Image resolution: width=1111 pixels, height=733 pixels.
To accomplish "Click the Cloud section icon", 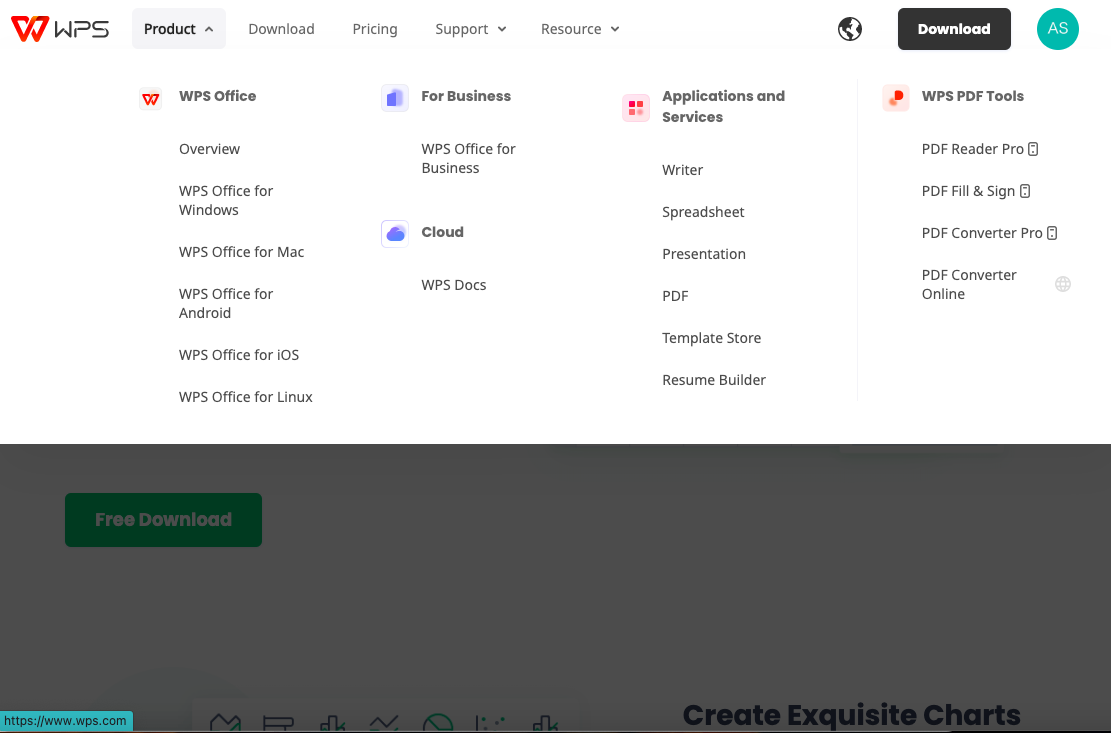I will pyautogui.click(x=395, y=234).
